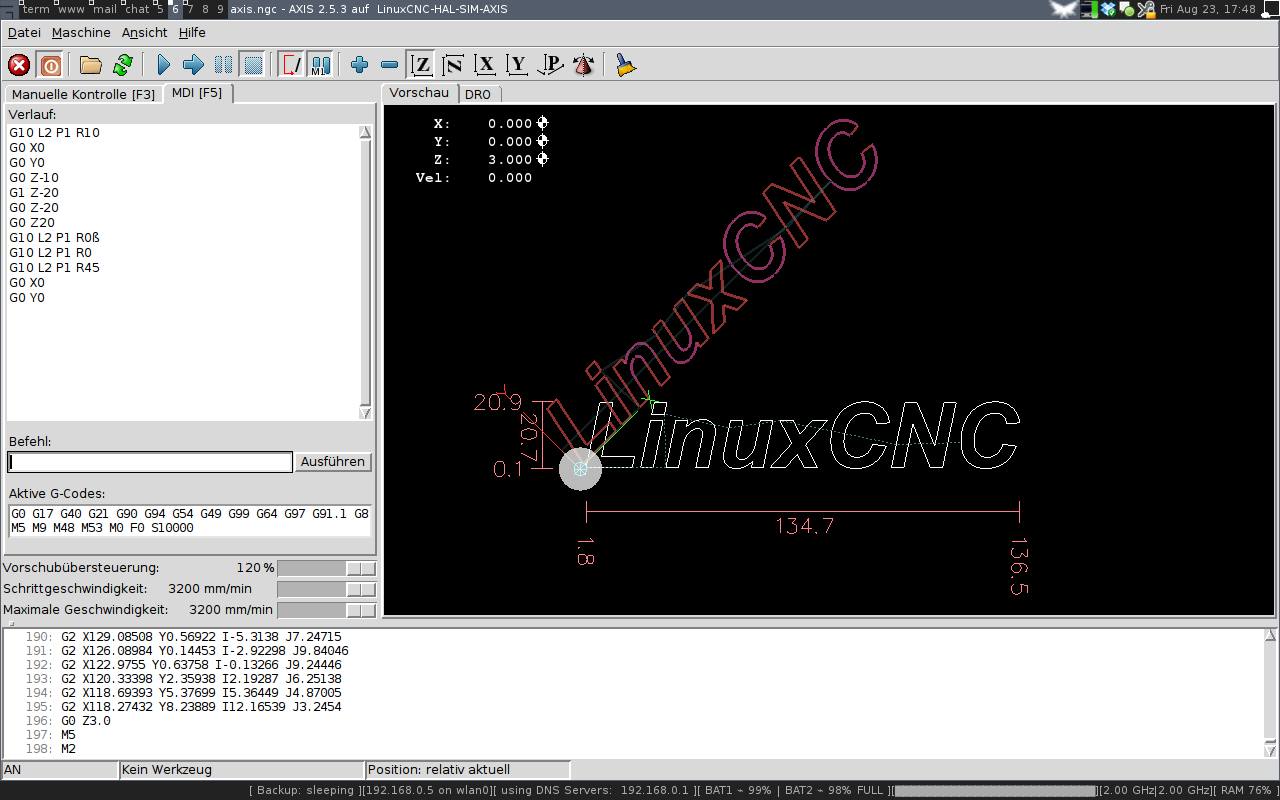Adjust Schrittgeschwindigkeit slider

[327, 589]
